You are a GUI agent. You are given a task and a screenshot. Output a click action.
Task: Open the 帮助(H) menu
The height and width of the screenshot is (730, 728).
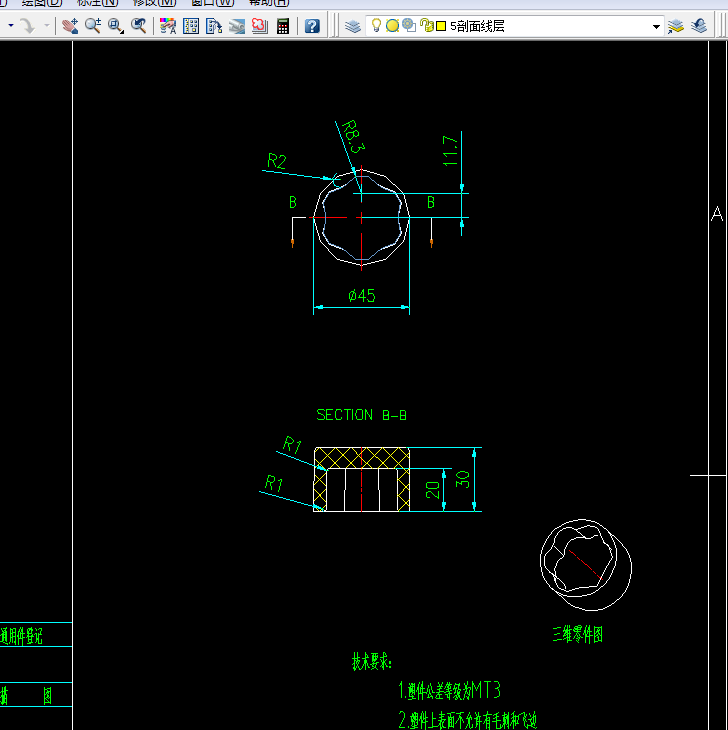(270, 3)
